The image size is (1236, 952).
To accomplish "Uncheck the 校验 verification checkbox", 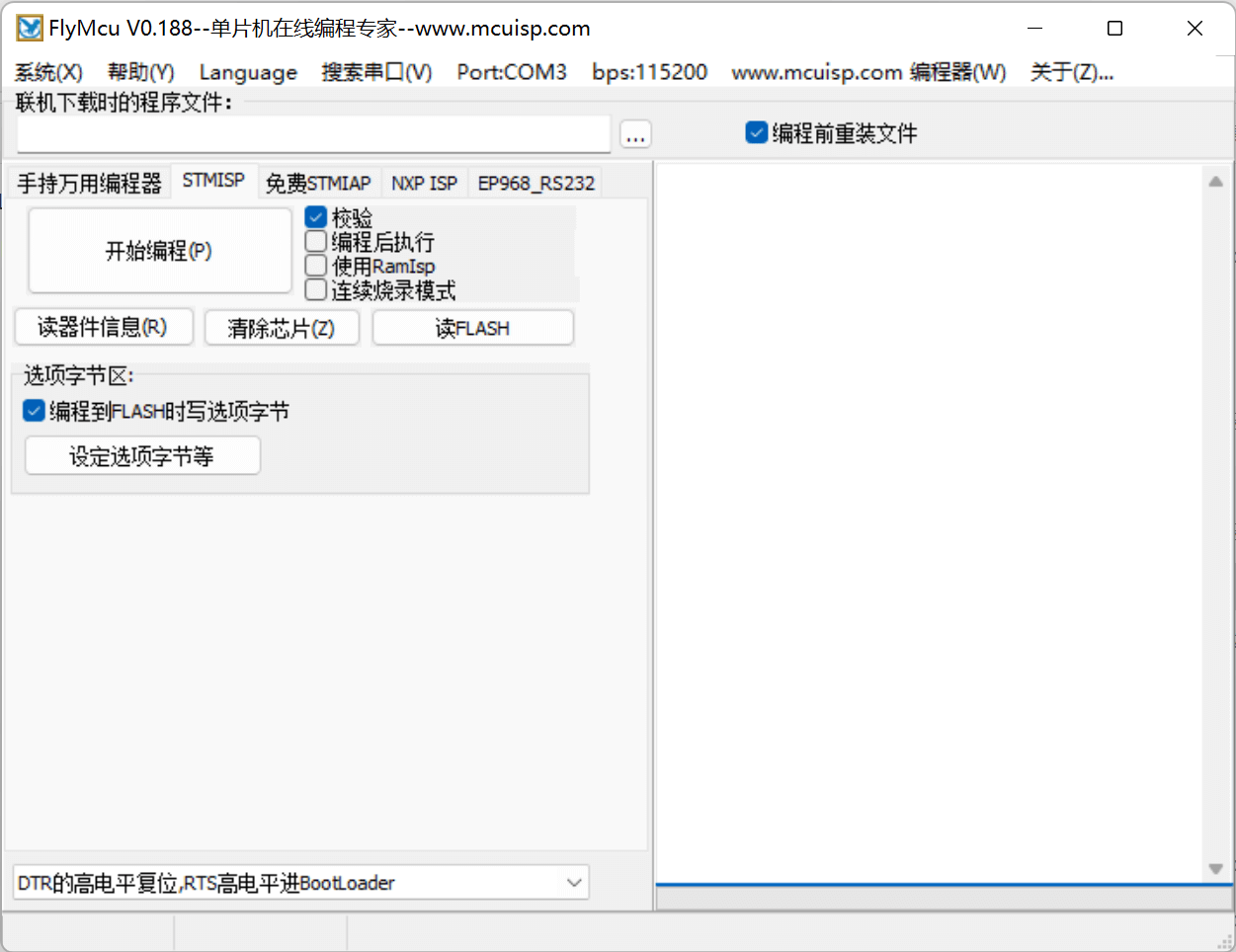I will (x=316, y=216).
